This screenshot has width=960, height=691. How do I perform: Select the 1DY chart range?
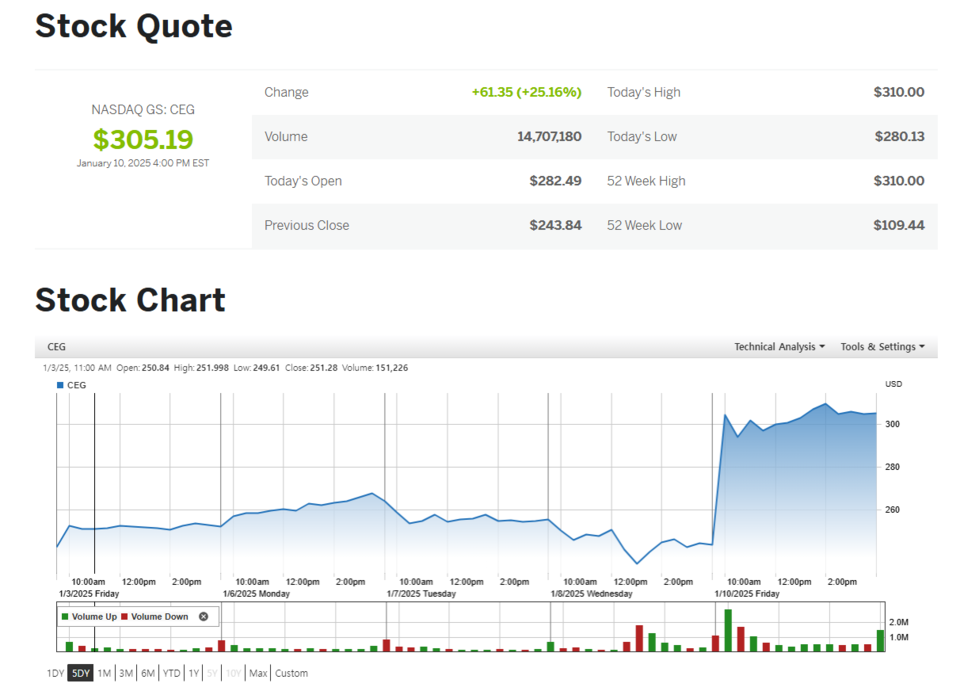tap(55, 673)
